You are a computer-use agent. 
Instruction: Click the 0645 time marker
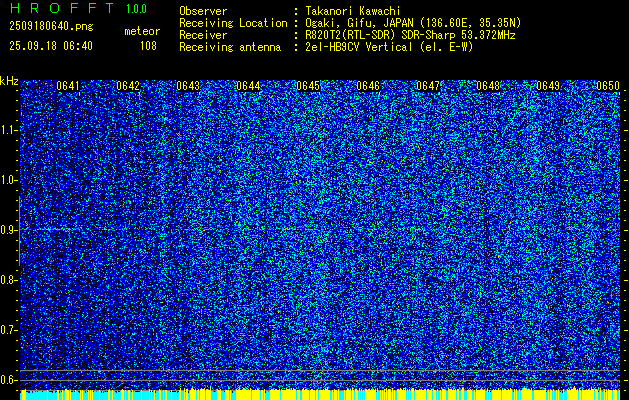click(x=308, y=86)
